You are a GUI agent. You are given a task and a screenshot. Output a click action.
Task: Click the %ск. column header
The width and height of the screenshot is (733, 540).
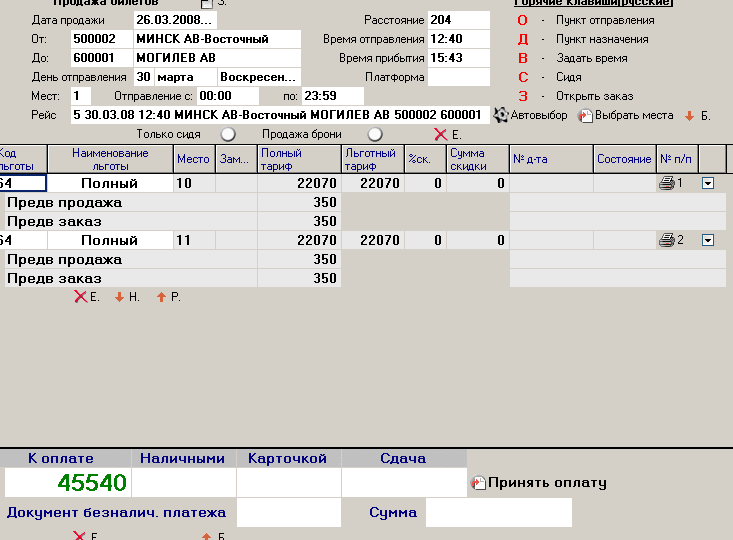(425, 159)
